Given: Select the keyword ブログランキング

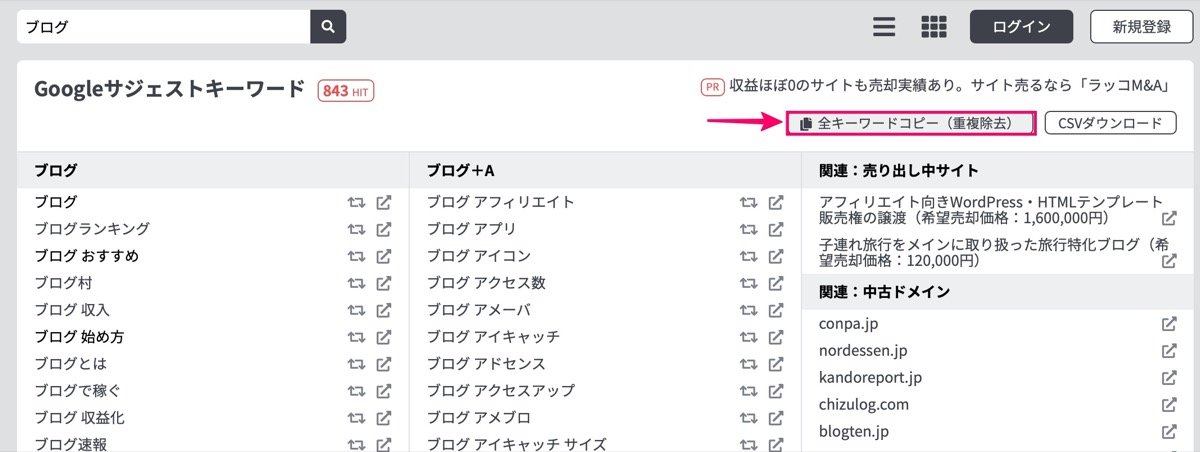Looking at the screenshot, I should tap(92, 229).
